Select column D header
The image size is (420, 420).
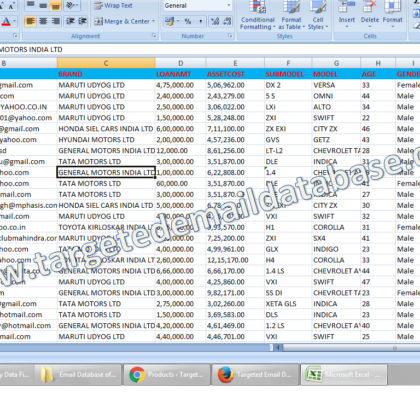point(180,63)
